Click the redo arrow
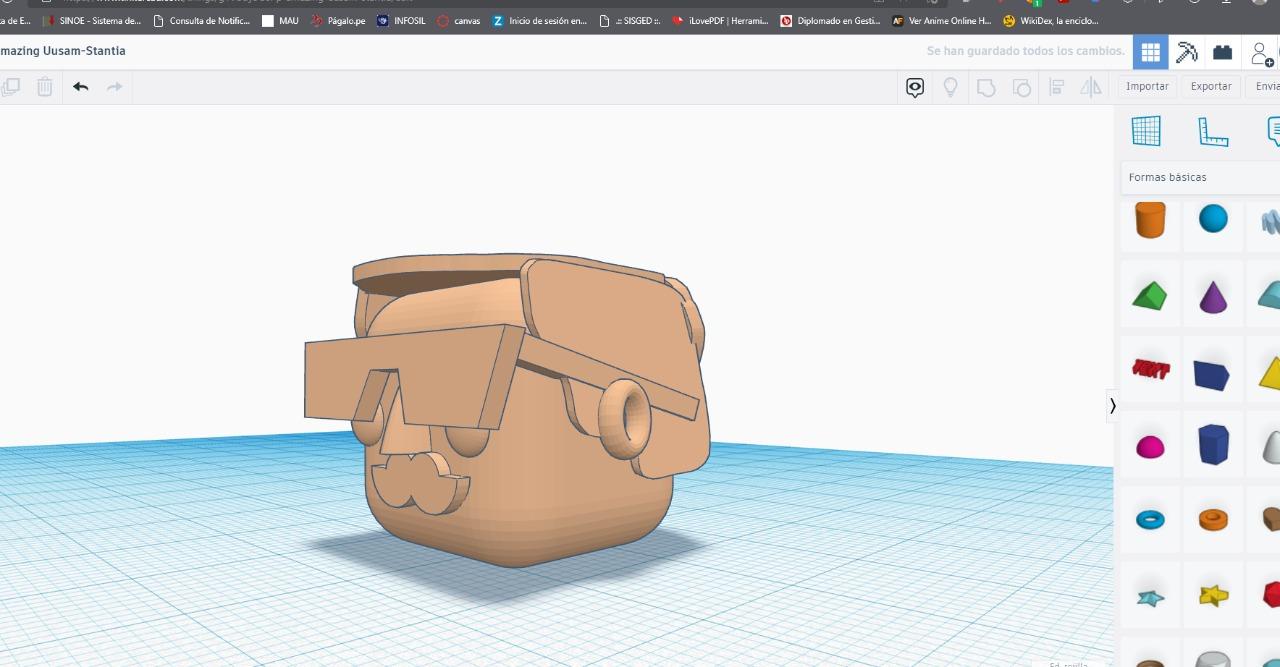 tap(114, 87)
